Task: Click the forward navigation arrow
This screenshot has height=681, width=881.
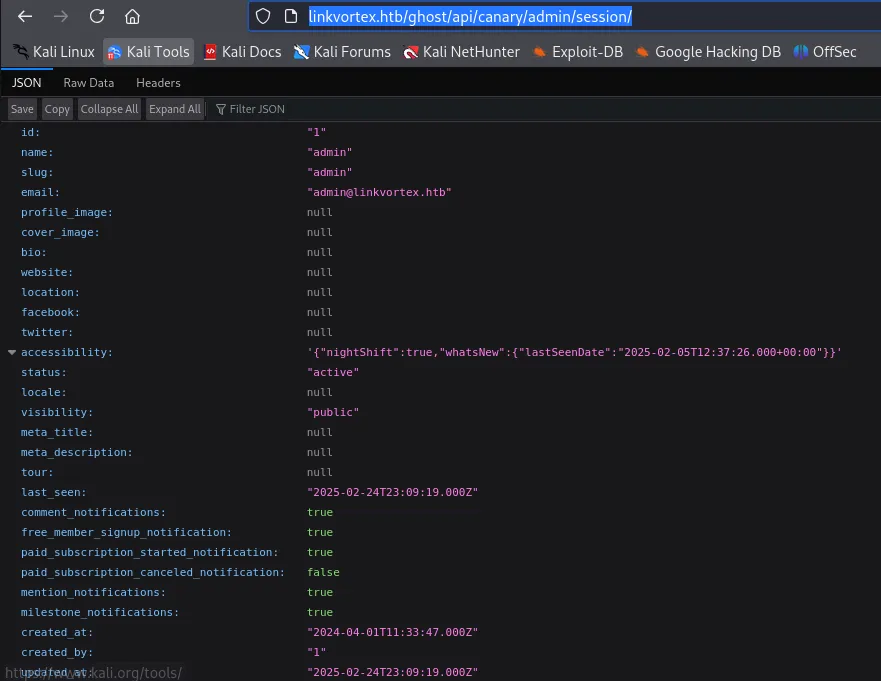Action: pyautogui.click(x=61, y=16)
